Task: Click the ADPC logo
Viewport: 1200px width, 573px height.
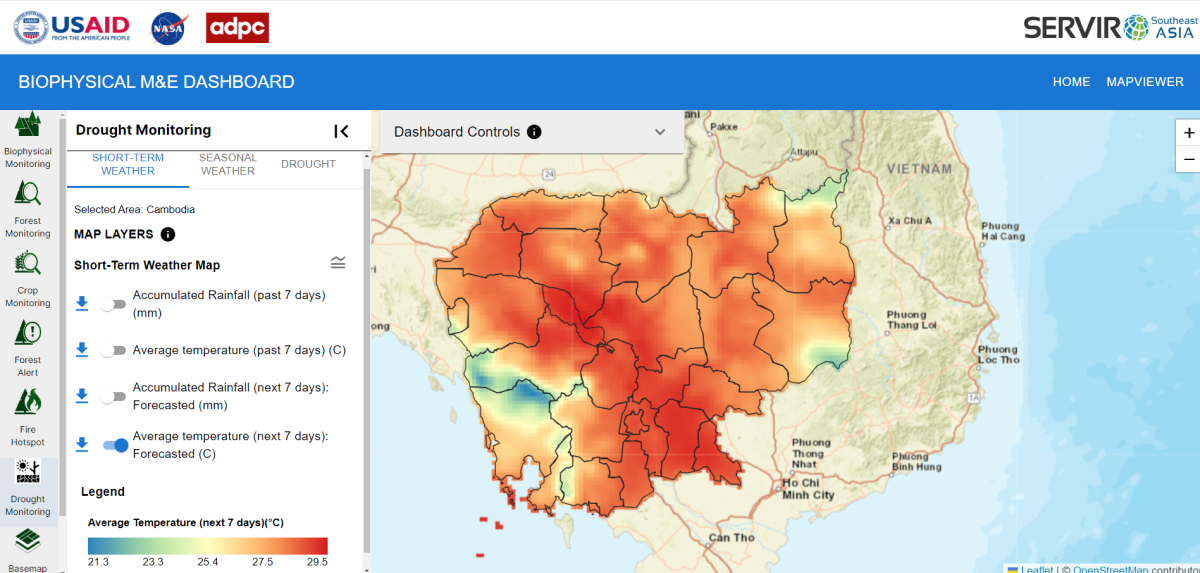Action: [x=237, y=28]
